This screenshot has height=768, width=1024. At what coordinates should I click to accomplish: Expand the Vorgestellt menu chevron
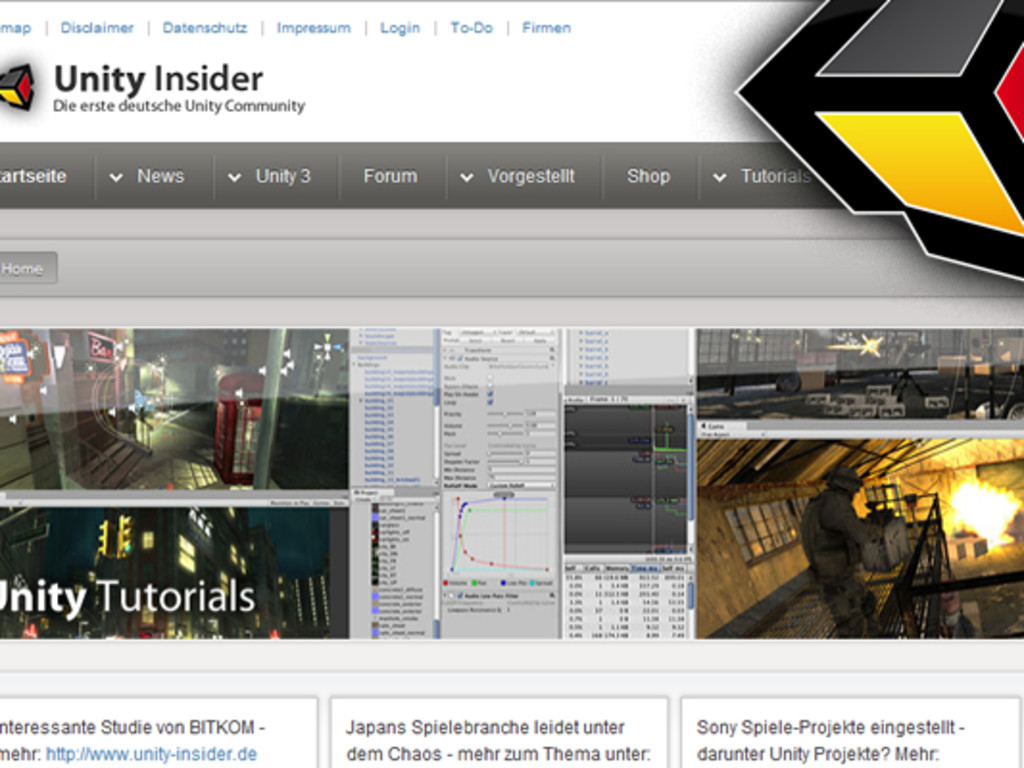pos(466,177)
